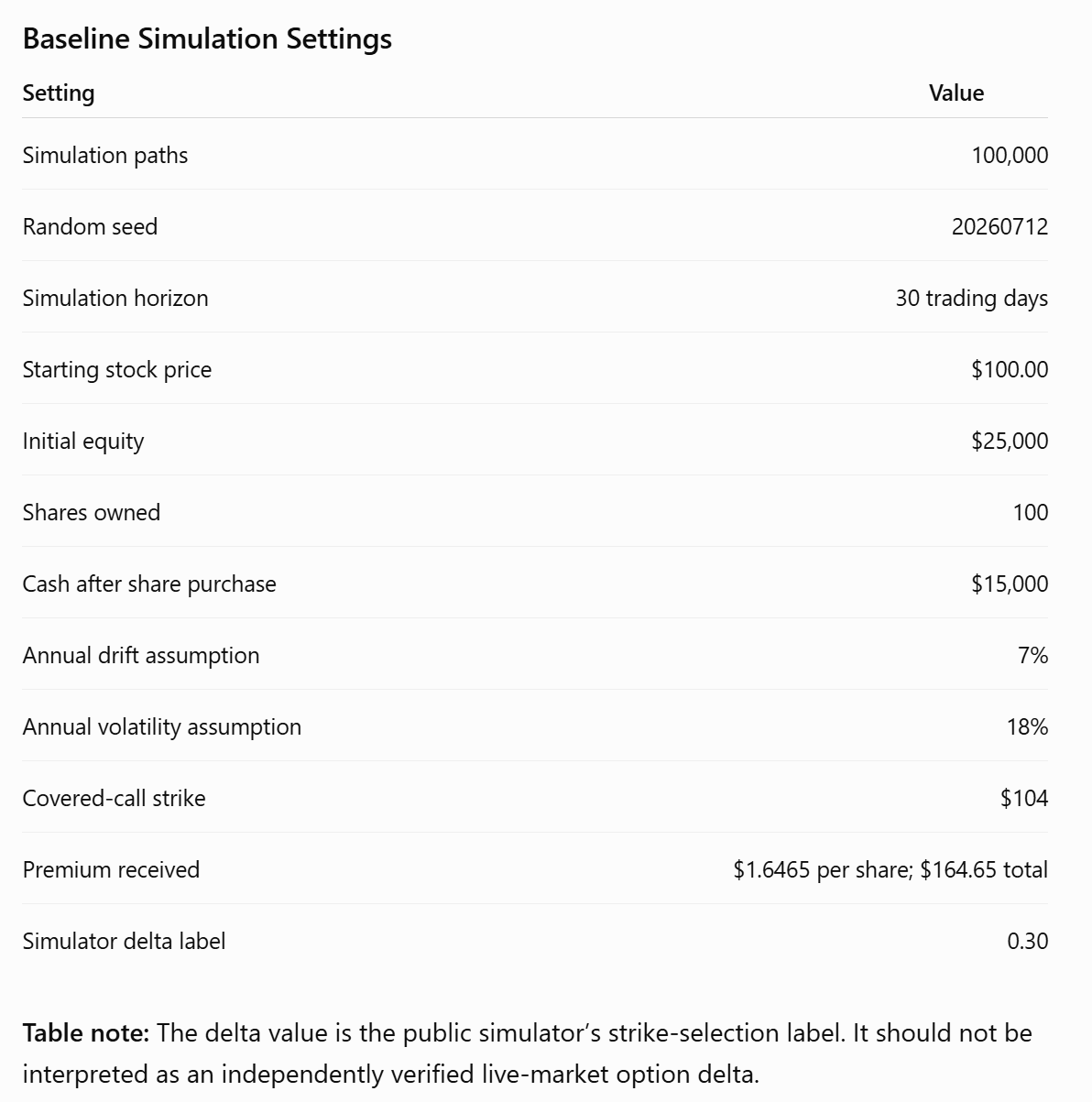Screen dimensions: 1092x1102
Task: Click the Starting stock price label
Action: tap(117, 370)
